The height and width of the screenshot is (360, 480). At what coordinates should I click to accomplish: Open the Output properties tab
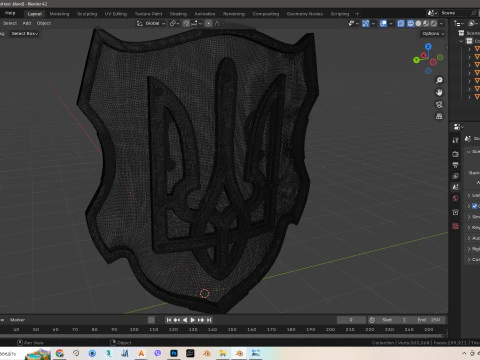[x=455, y=165]
